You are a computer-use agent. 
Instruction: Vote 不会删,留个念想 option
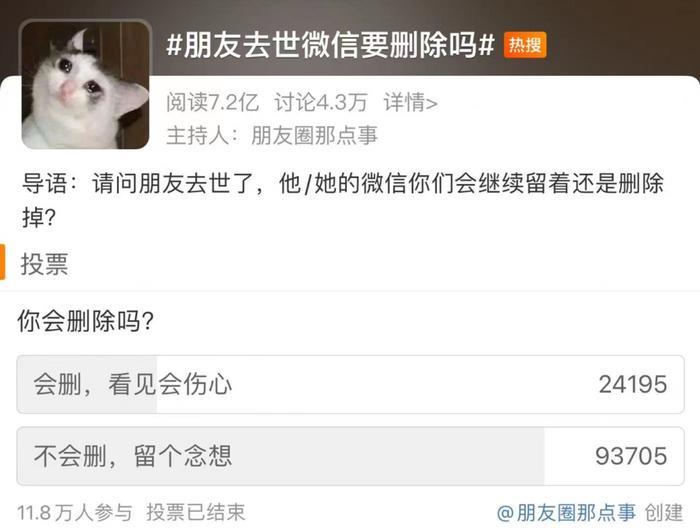[x=350, y=456]
